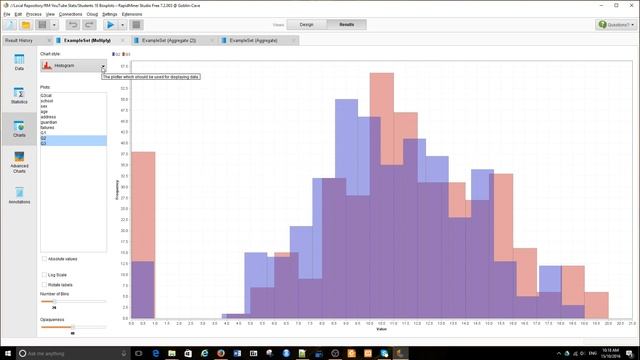This screenshot has height=360, width=640.
Task: Switch to the Results view
Action: pyautogui.click(x=347, y=24)
